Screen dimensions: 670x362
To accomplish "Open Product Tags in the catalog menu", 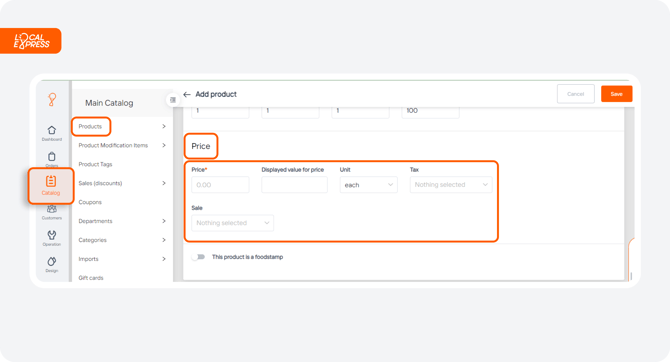I will pyautogui.click(x=95, y=164).
